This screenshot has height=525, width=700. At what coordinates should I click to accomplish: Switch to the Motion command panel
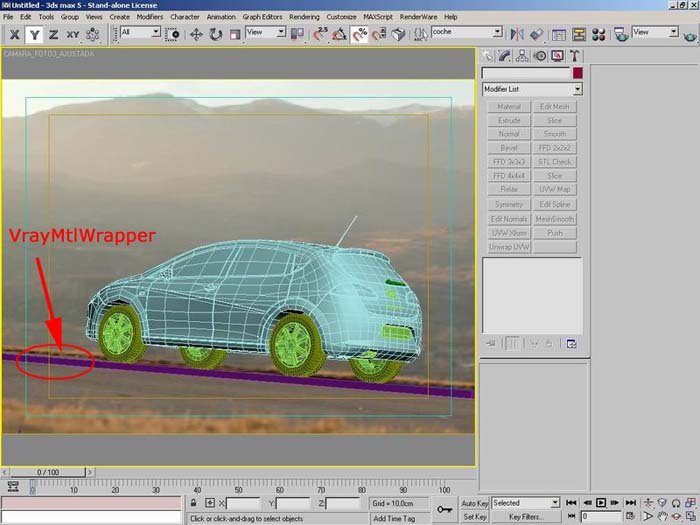[540, 56]
